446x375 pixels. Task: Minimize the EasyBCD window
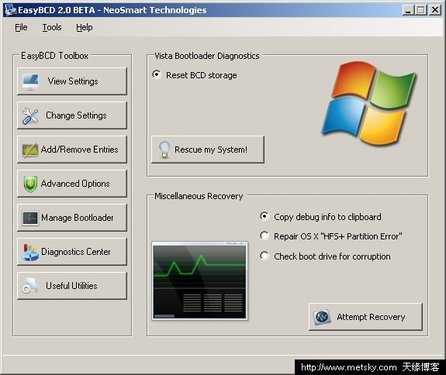pos(408,10)
